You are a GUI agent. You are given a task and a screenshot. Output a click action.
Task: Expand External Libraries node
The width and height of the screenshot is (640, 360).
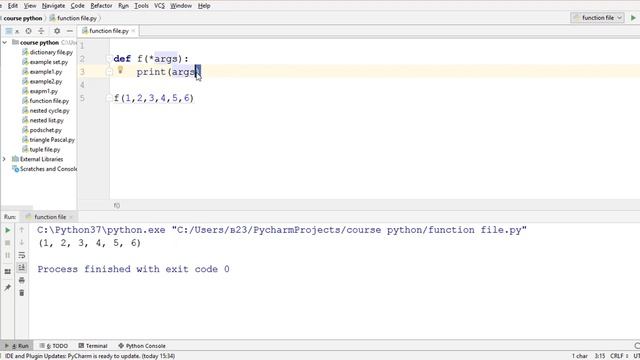tap(4, 159)
